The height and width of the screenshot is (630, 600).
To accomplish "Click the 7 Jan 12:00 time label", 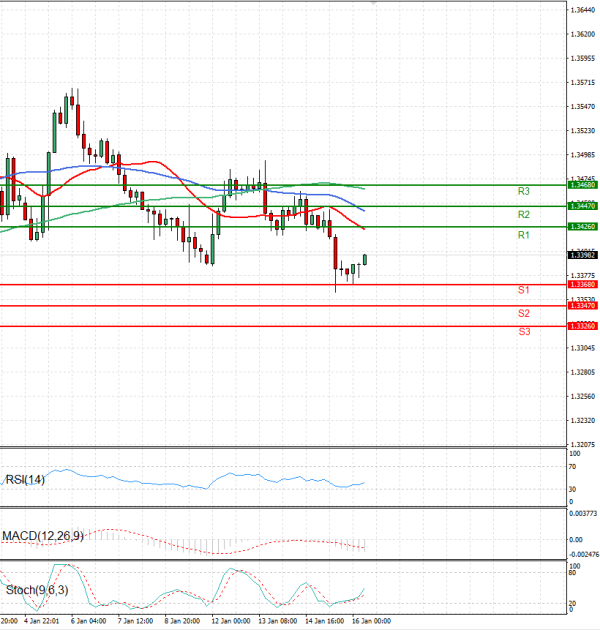I will click(134, 621).
